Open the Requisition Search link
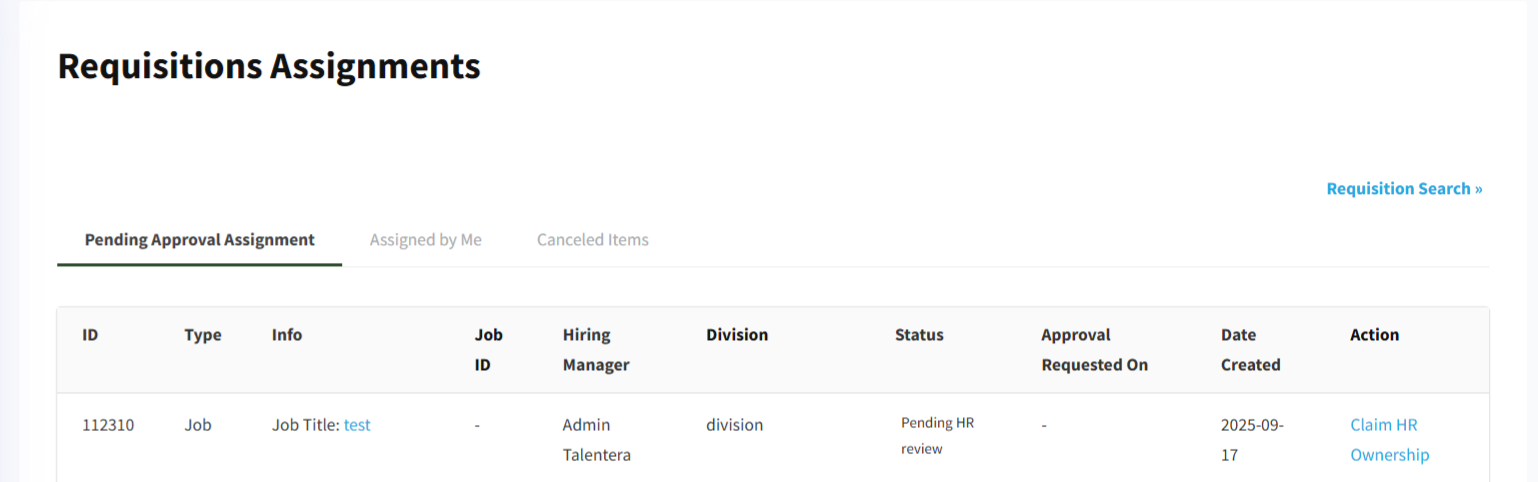 point(1404,189)
